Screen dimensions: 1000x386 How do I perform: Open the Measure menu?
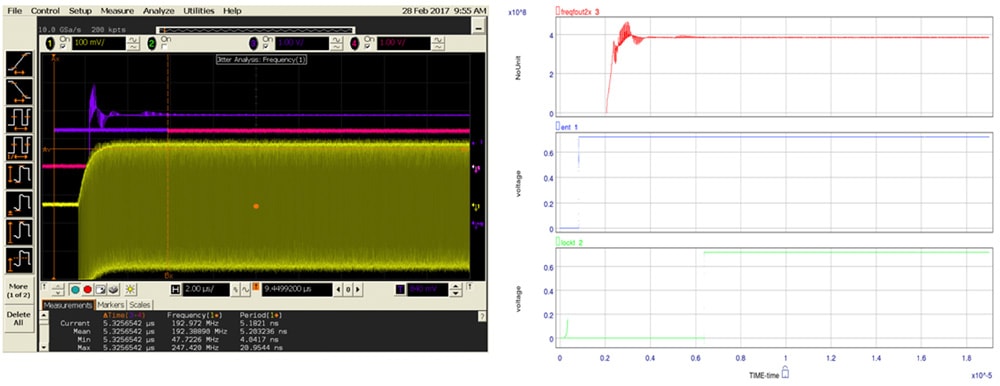117,11
